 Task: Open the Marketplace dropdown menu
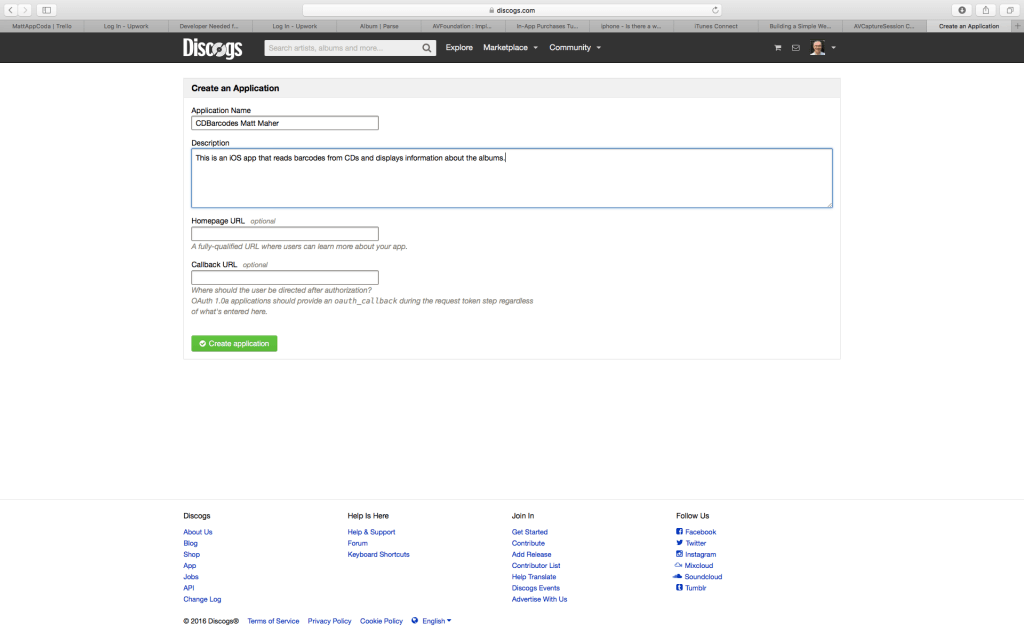[x=510, y=48]
